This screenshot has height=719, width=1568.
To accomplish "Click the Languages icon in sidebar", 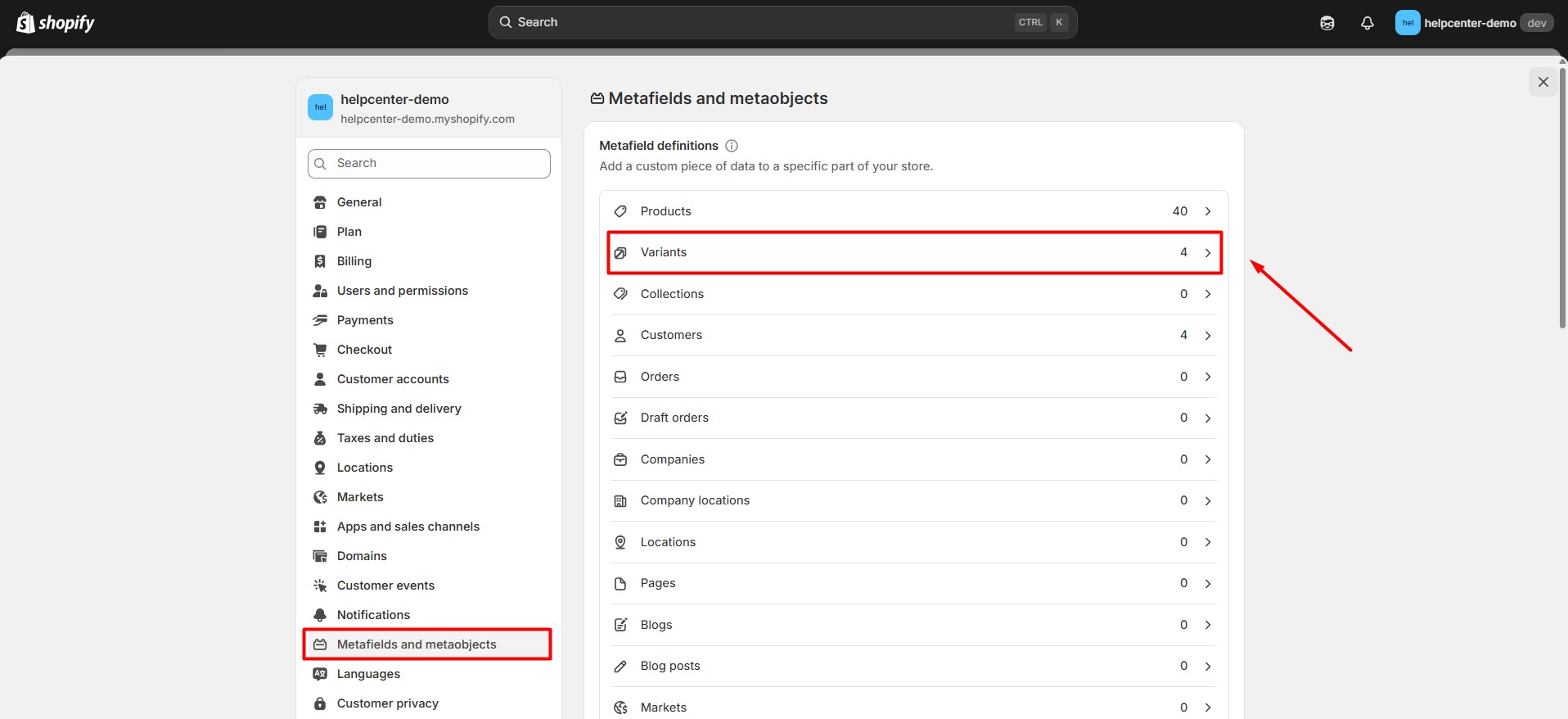I will [320, 674].
